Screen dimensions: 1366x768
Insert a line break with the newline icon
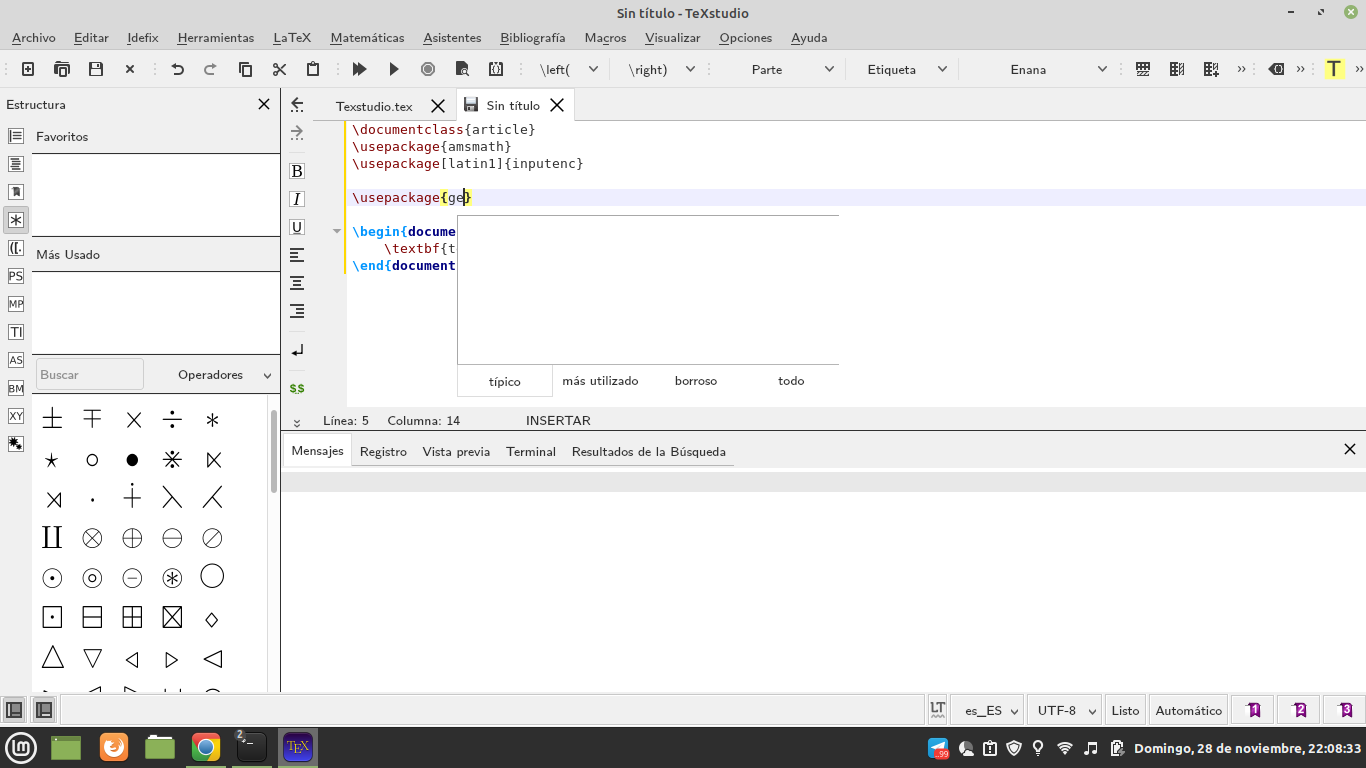point(296,350)
